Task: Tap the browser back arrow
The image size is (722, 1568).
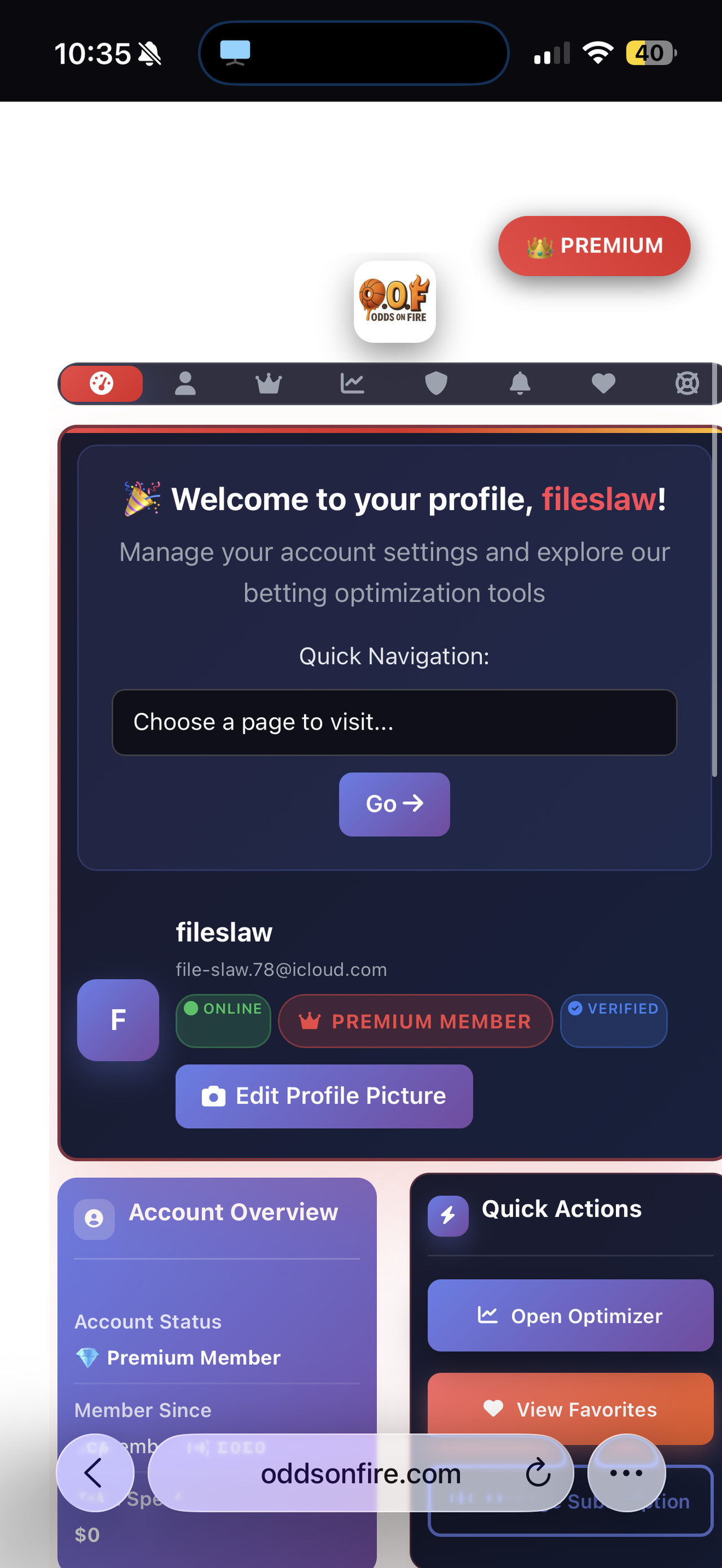Action: [94, 1473]
